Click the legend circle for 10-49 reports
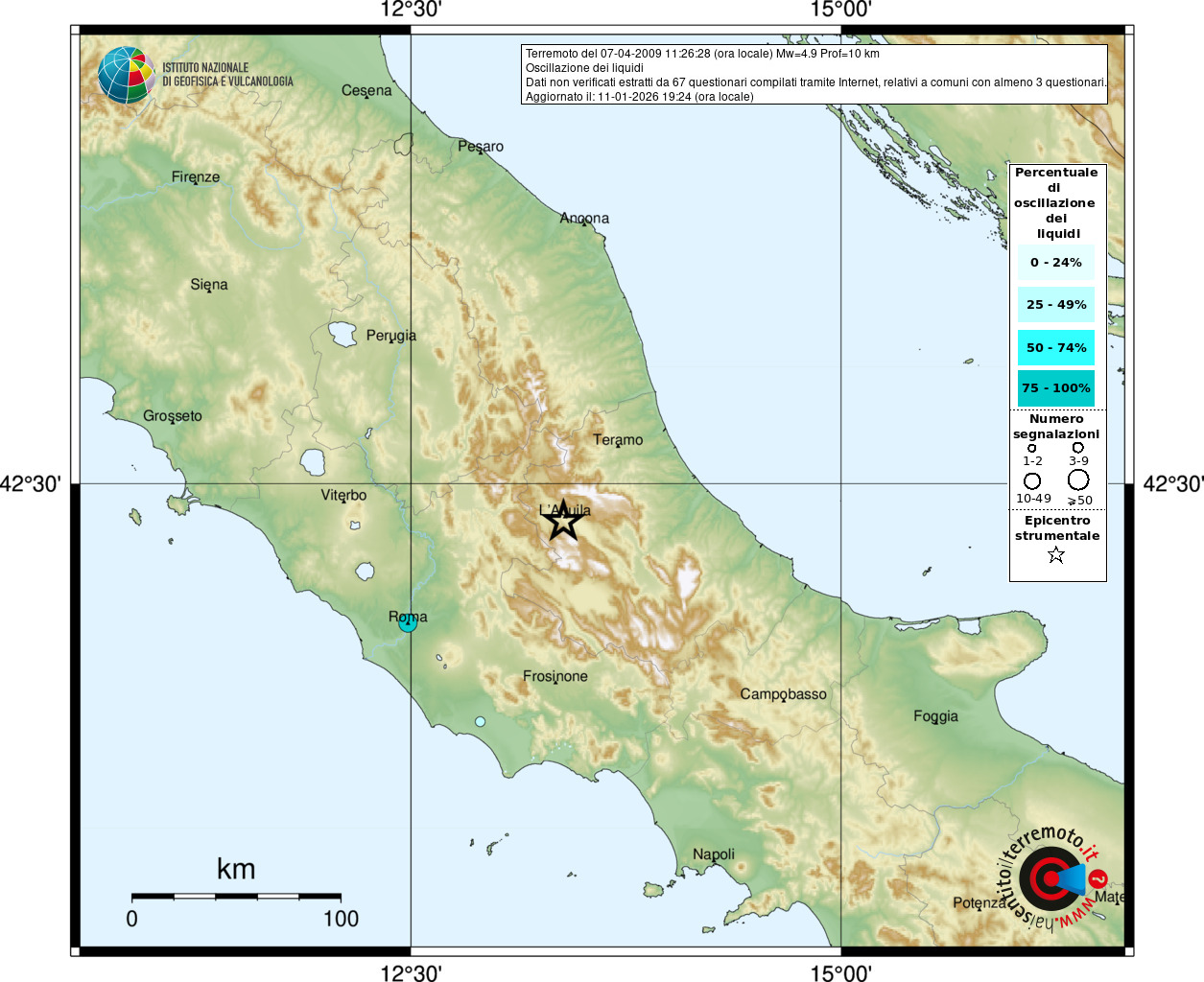 [x=1032, y=480]
